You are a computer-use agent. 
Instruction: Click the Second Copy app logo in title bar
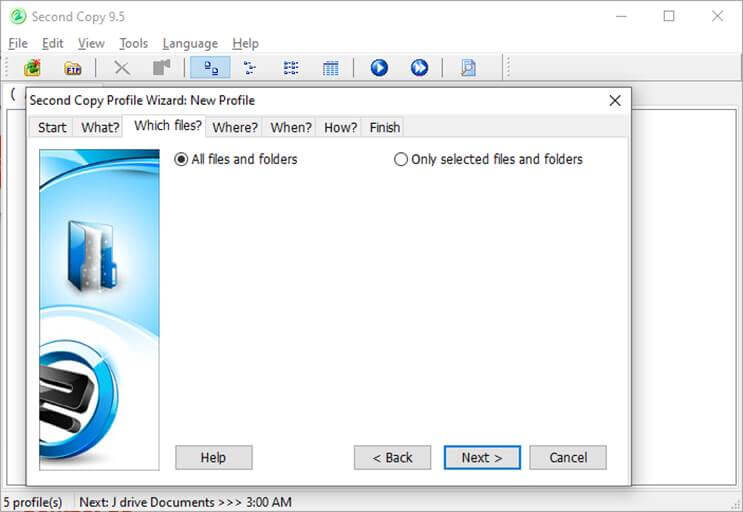[18, 17]
